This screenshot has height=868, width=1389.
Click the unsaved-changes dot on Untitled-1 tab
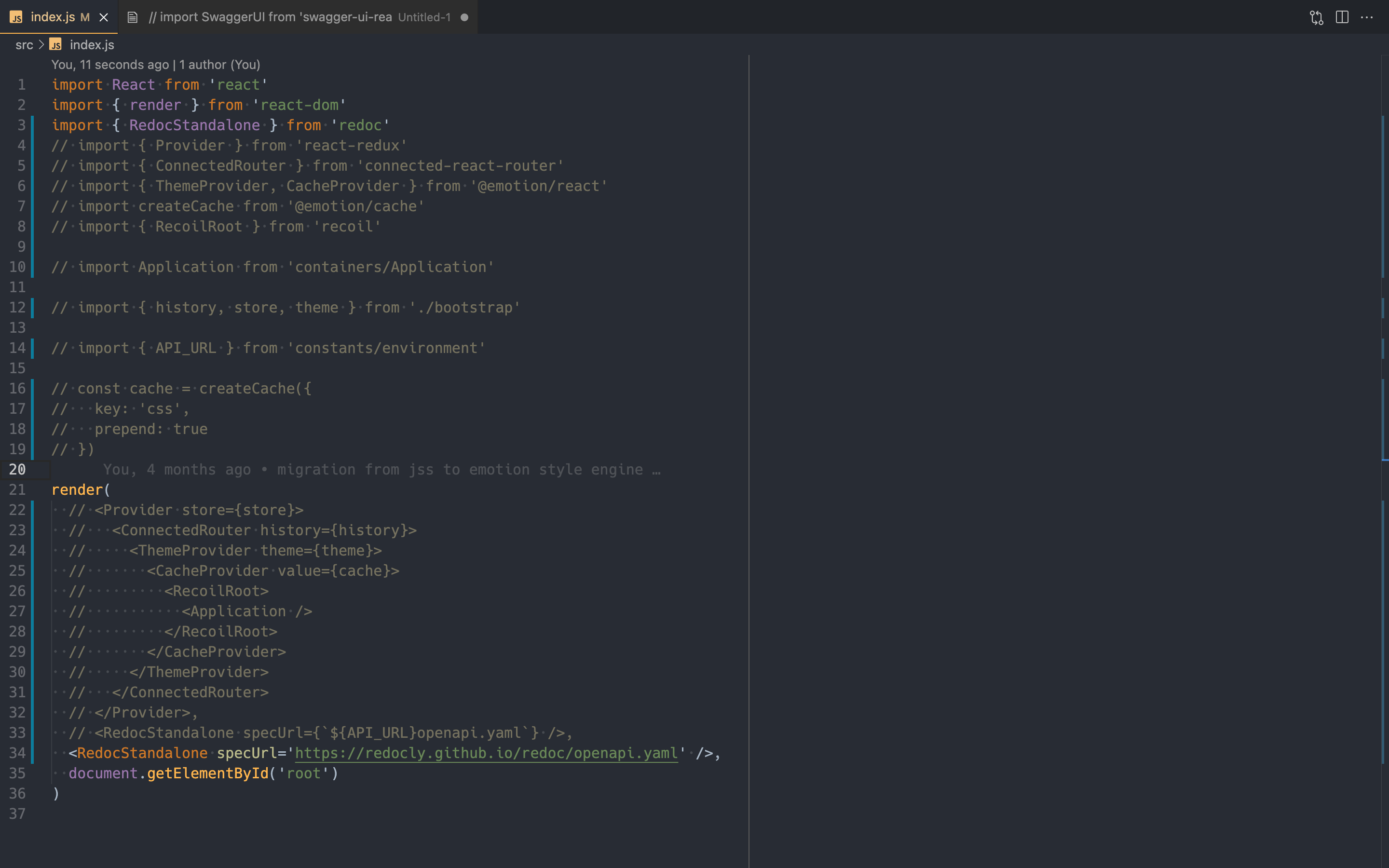[x=464, y=17]
